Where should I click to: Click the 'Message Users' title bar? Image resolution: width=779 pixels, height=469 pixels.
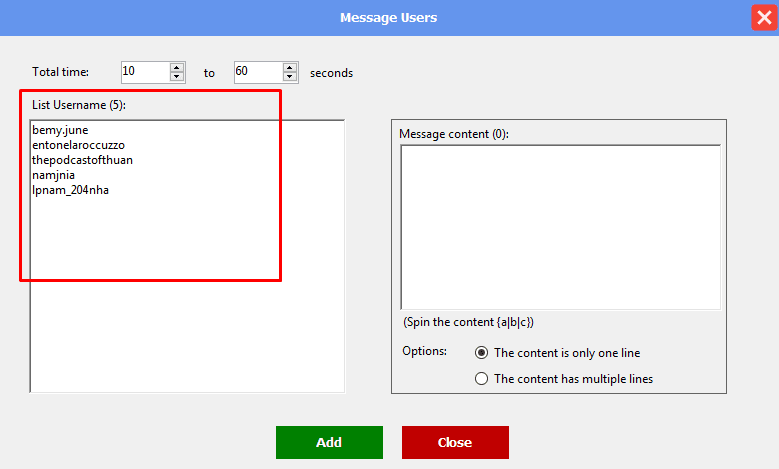(388, 18)
